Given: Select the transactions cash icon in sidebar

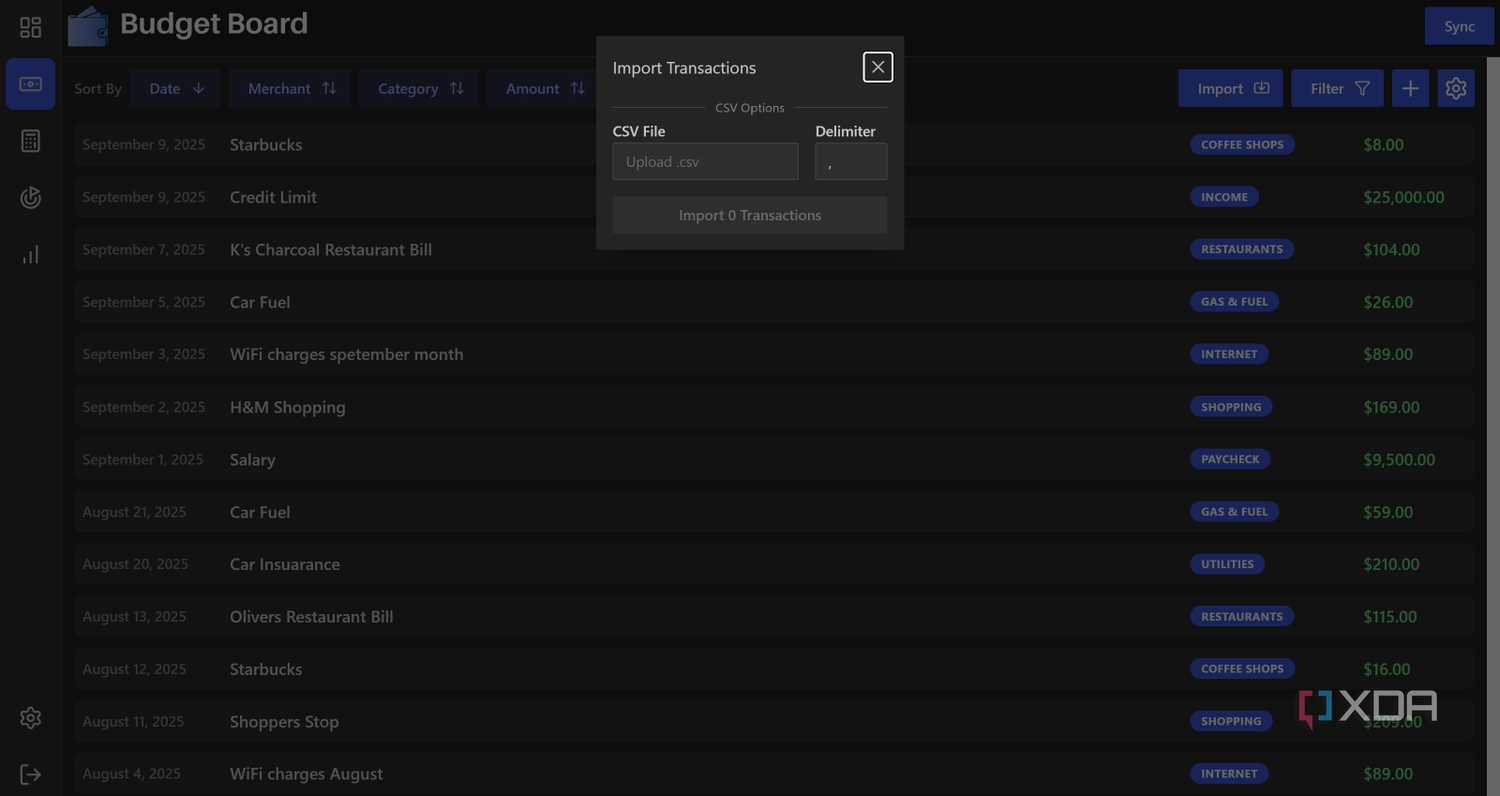Looking at the screenshot, I should click(30, 84).
